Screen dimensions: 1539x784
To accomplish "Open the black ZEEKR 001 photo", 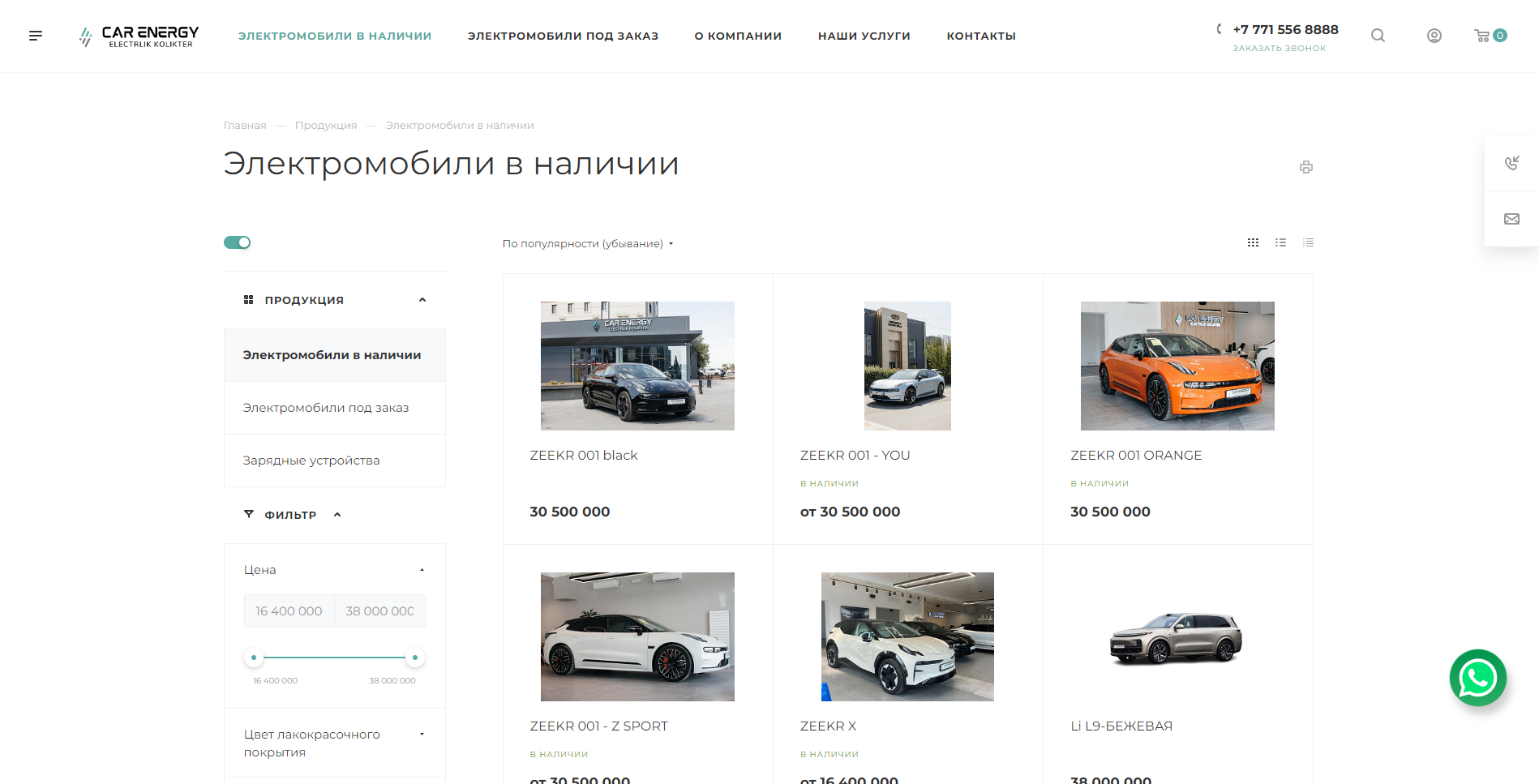I will [637, 366].
